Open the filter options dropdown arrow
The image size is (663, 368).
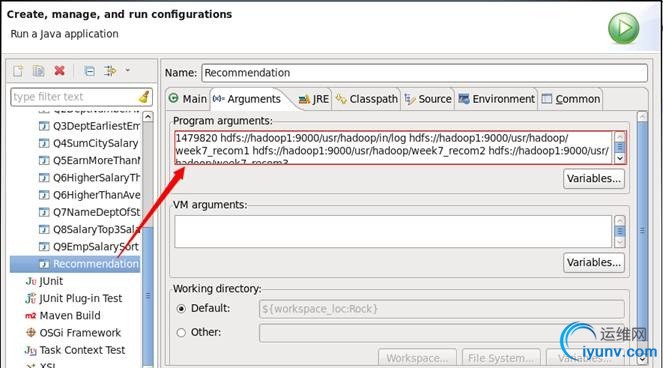point(128,70)
